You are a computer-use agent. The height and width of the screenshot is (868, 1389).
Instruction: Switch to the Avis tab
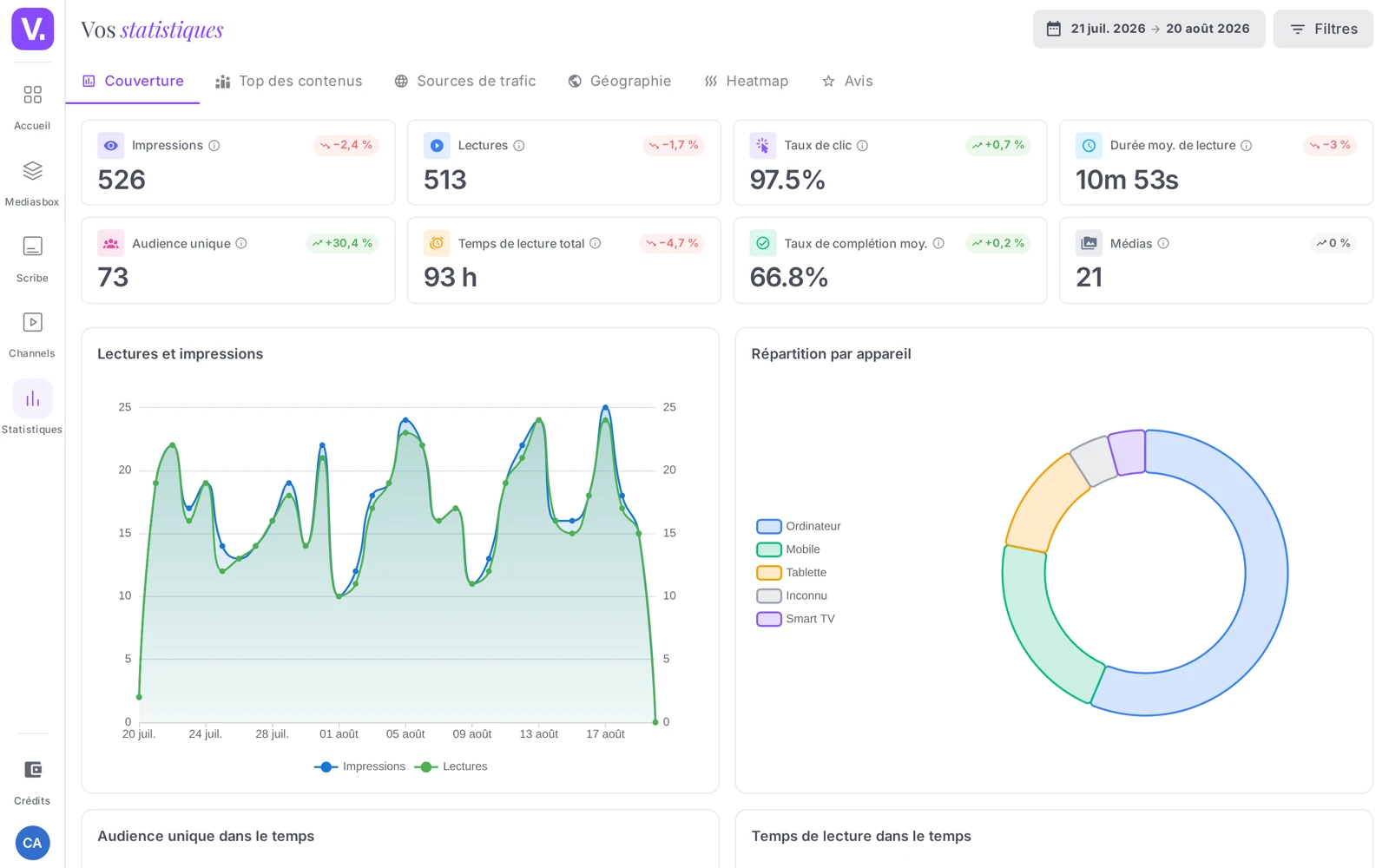(847, 81)
